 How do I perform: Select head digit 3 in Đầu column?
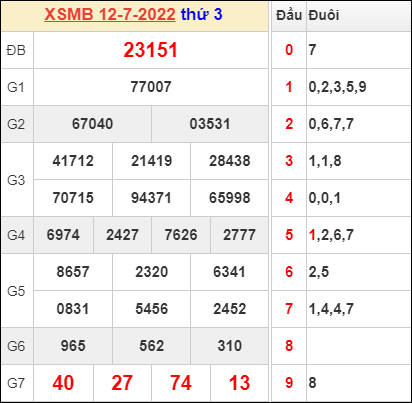pos(289,161)
